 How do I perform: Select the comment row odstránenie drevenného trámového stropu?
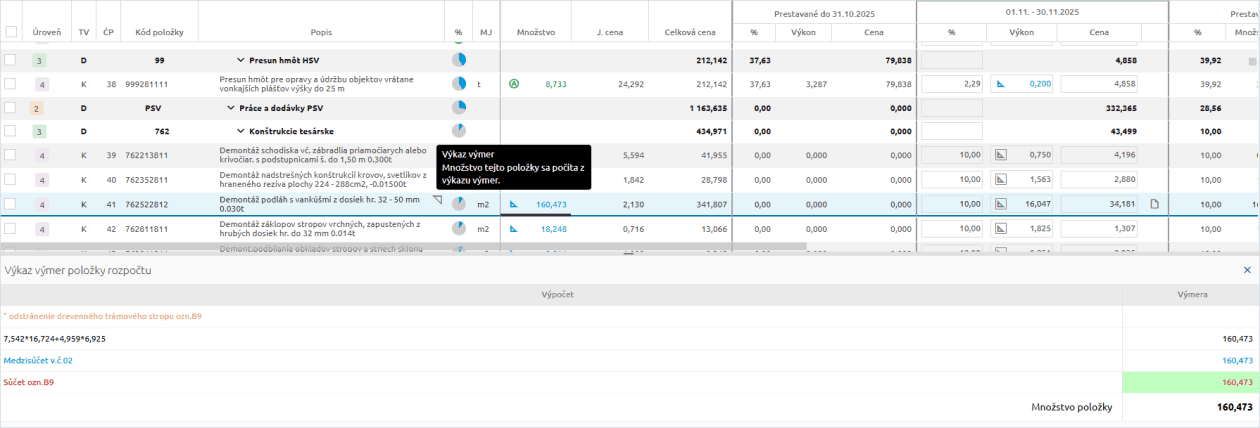[x=630, y=317]
